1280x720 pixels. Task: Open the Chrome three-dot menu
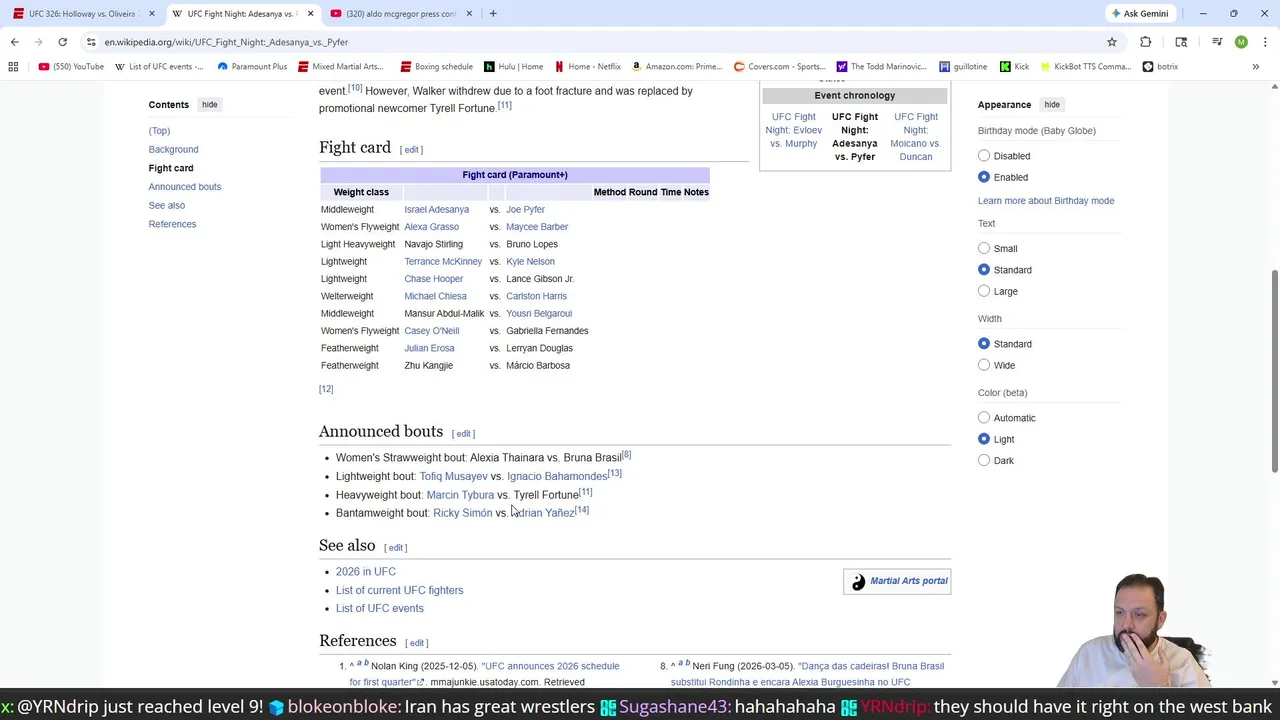(x=1264, y=42)
